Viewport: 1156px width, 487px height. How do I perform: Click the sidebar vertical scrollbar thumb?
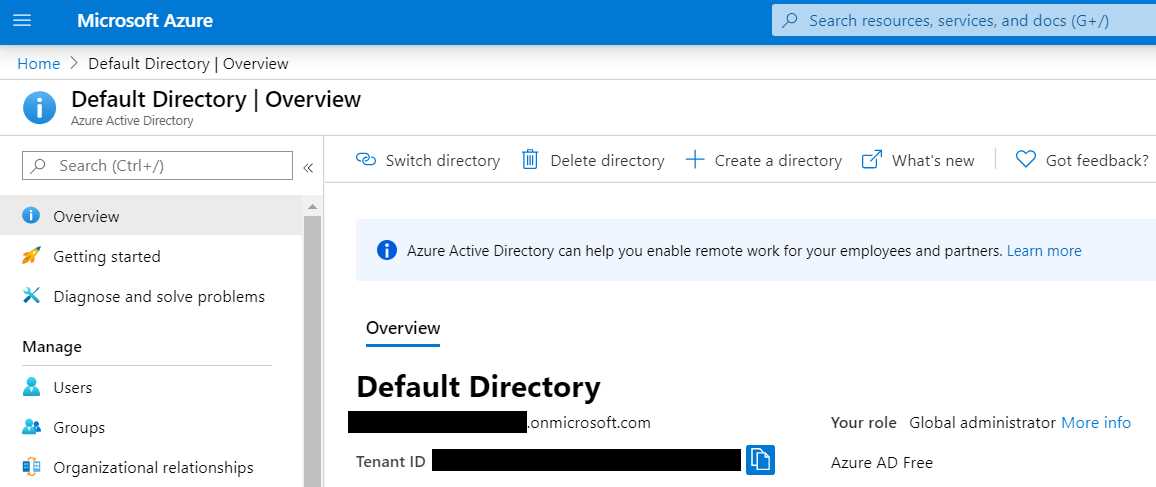point(313,351)
